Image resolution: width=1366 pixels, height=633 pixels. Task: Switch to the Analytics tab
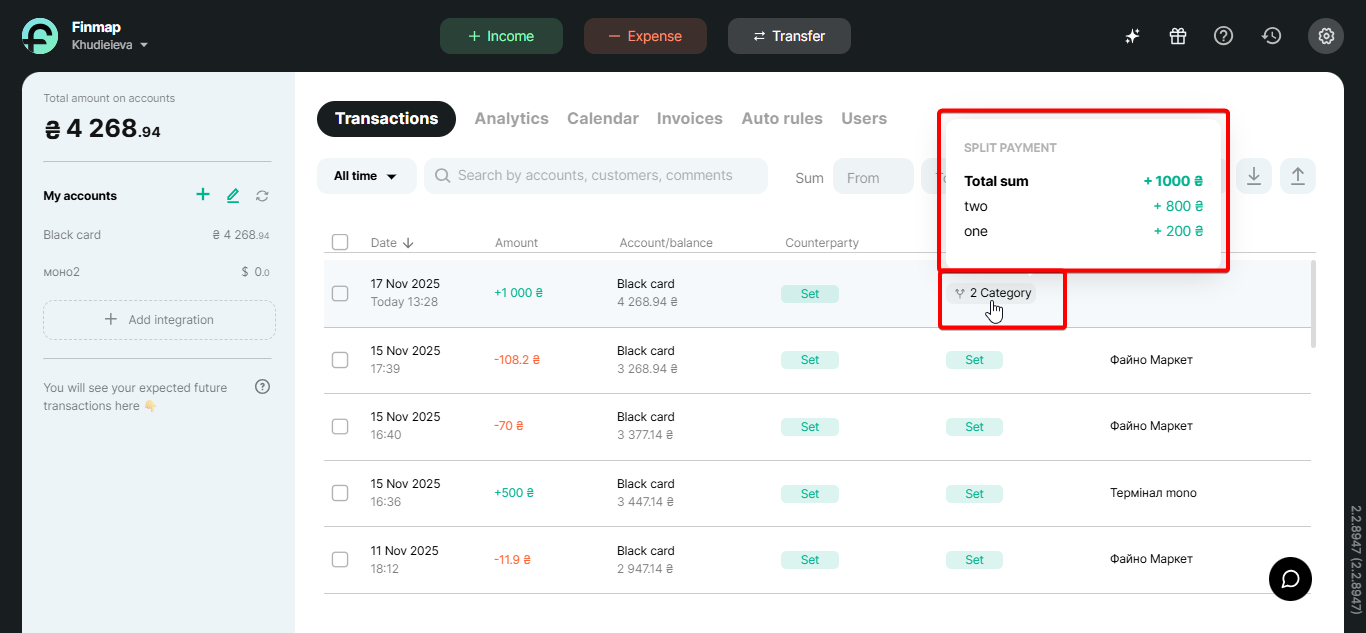pyautogui.click(x=511, y=119)
